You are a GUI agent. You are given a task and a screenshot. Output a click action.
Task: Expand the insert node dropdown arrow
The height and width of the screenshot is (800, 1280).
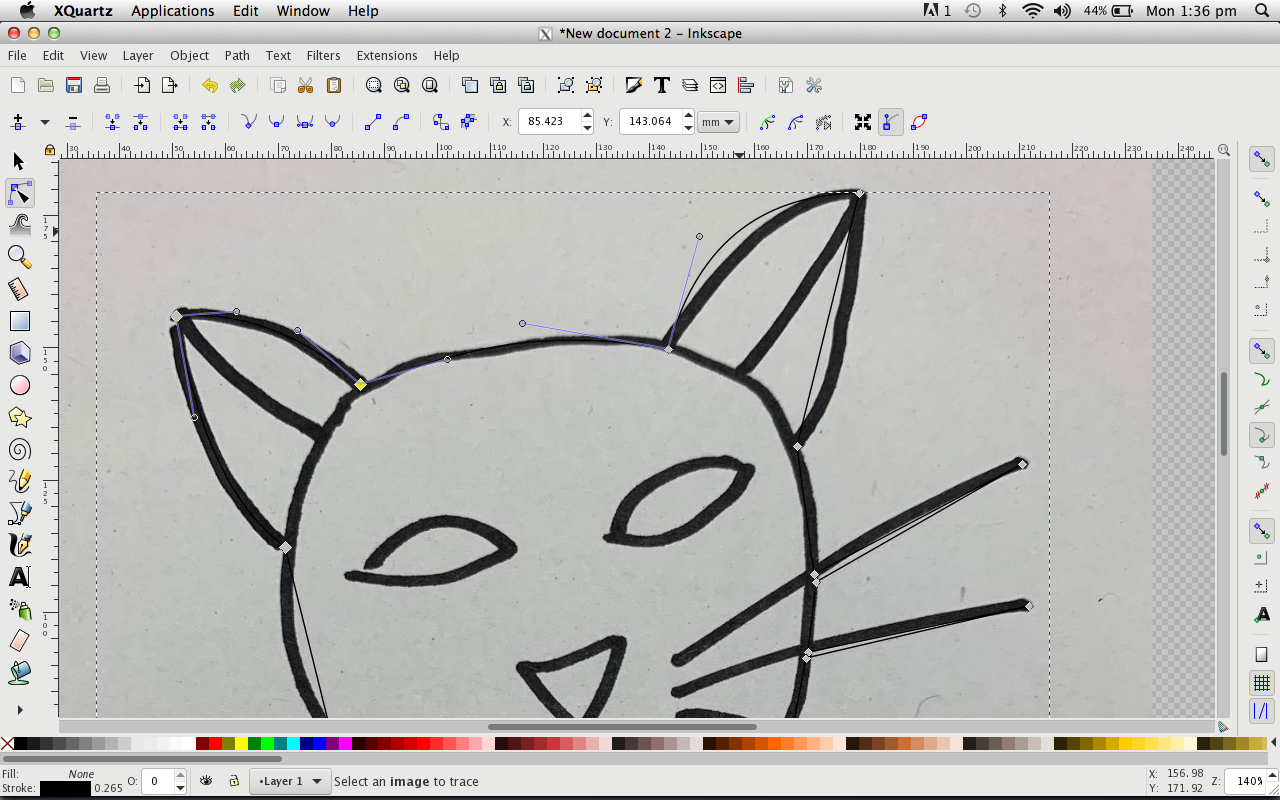pyautogui.click(x=44, y=122)
